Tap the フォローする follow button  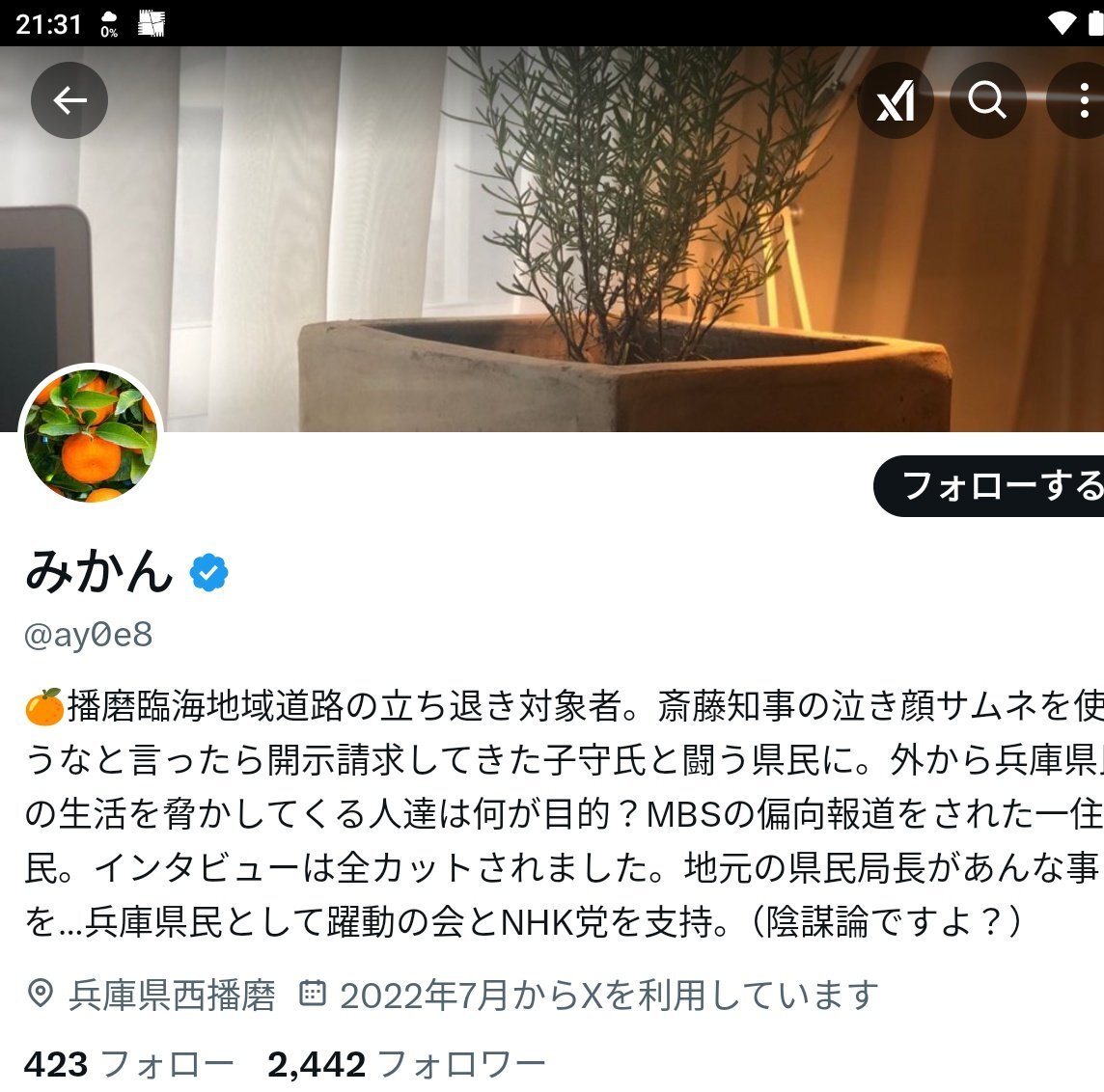[x=988, y=486]
